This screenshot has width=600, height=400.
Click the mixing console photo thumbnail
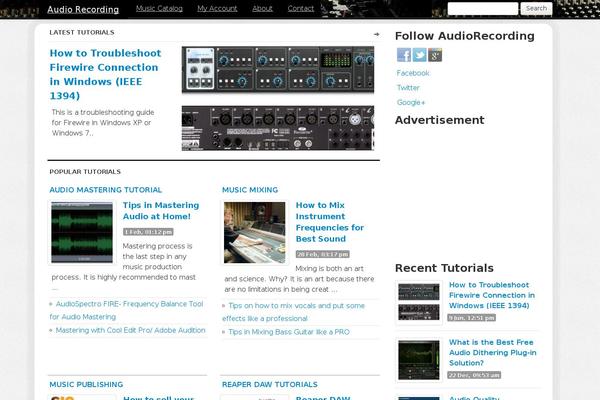(x=254, y=232)
